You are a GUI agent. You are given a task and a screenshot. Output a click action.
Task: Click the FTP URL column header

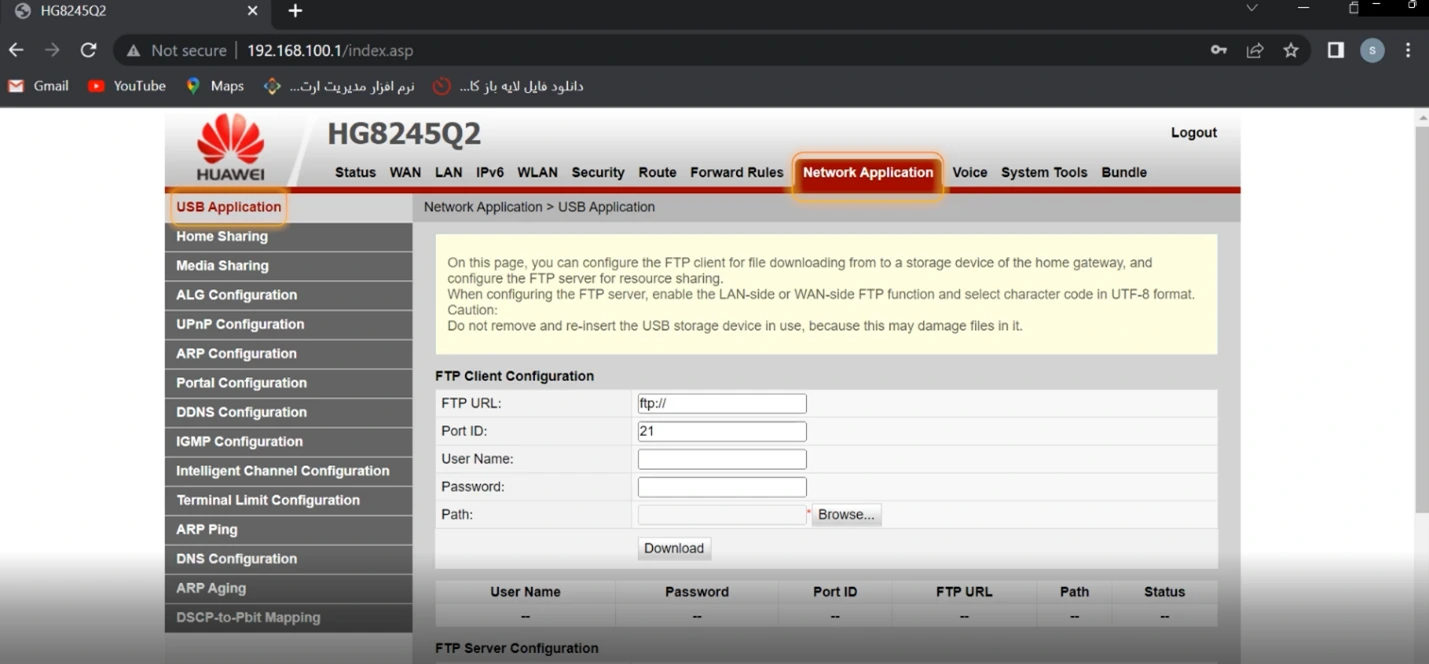964,592
